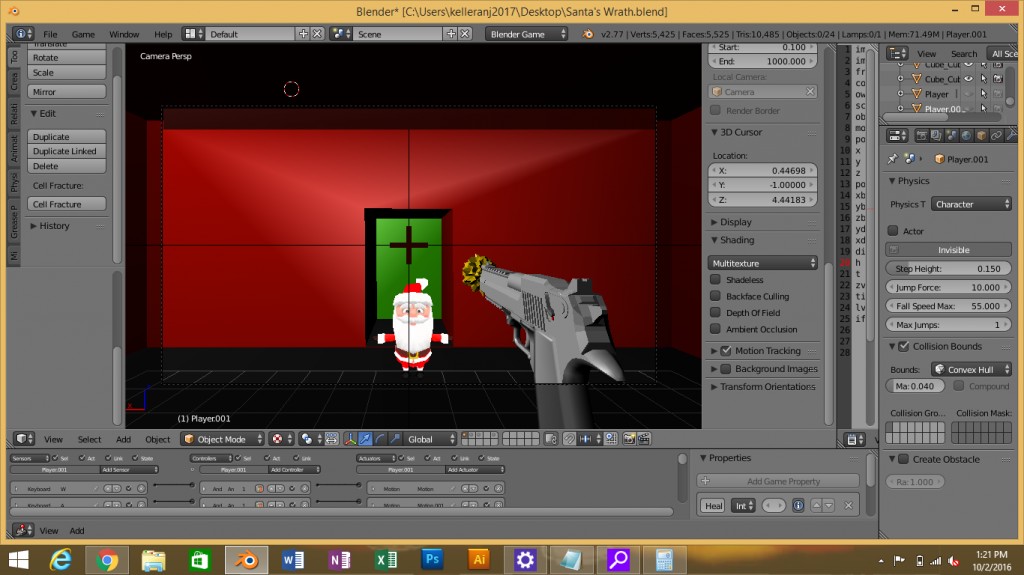1024x575 pixels.
Task: Open the Help menu
Action: coord(163,34)
